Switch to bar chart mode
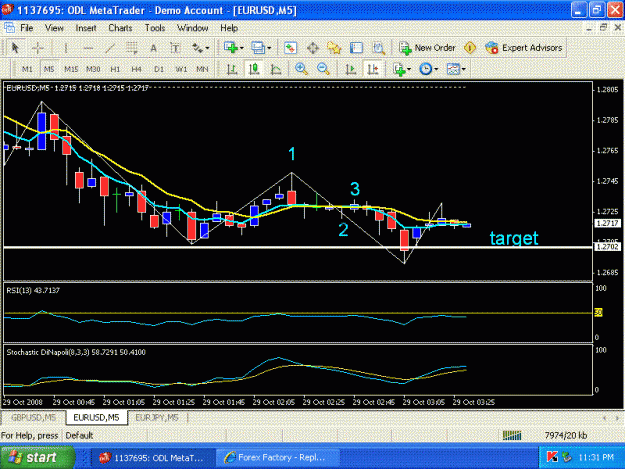This screenshot has width=625, height=469. [x=232, y=69]
